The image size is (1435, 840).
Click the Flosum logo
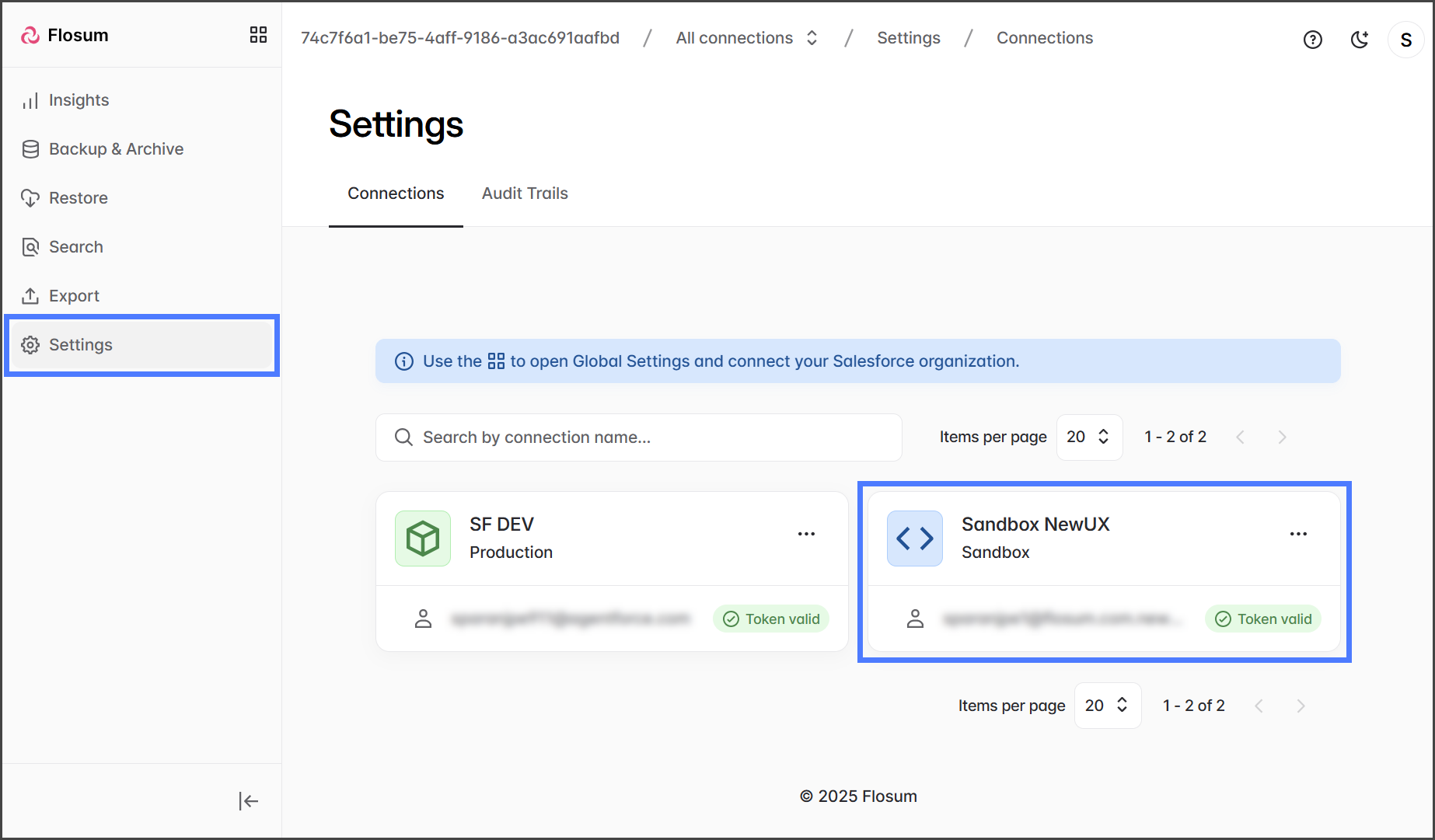65,35
